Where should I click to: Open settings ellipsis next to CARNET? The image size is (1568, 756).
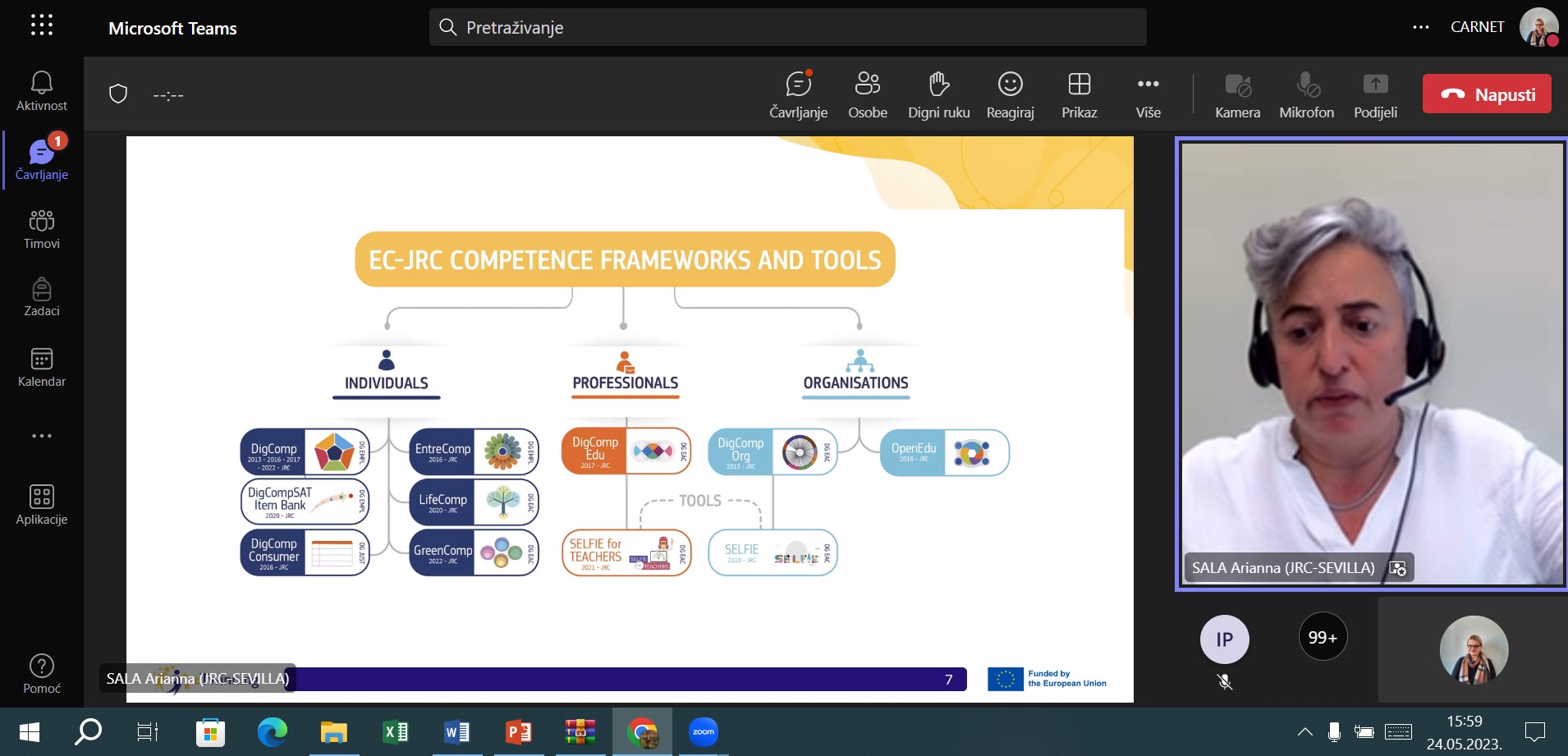[1421, 27]
